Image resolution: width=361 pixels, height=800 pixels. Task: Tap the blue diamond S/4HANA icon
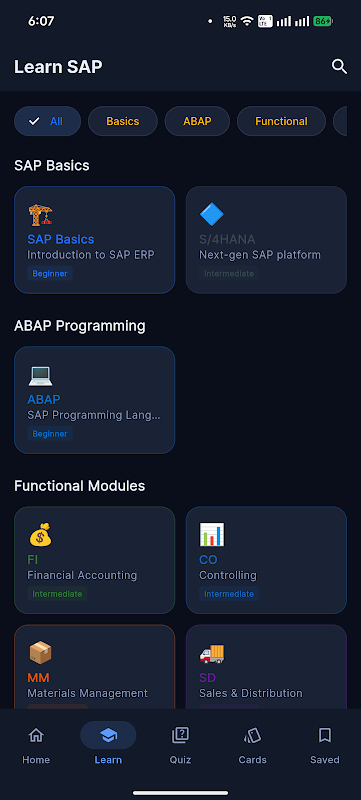[x=212, y=214]
